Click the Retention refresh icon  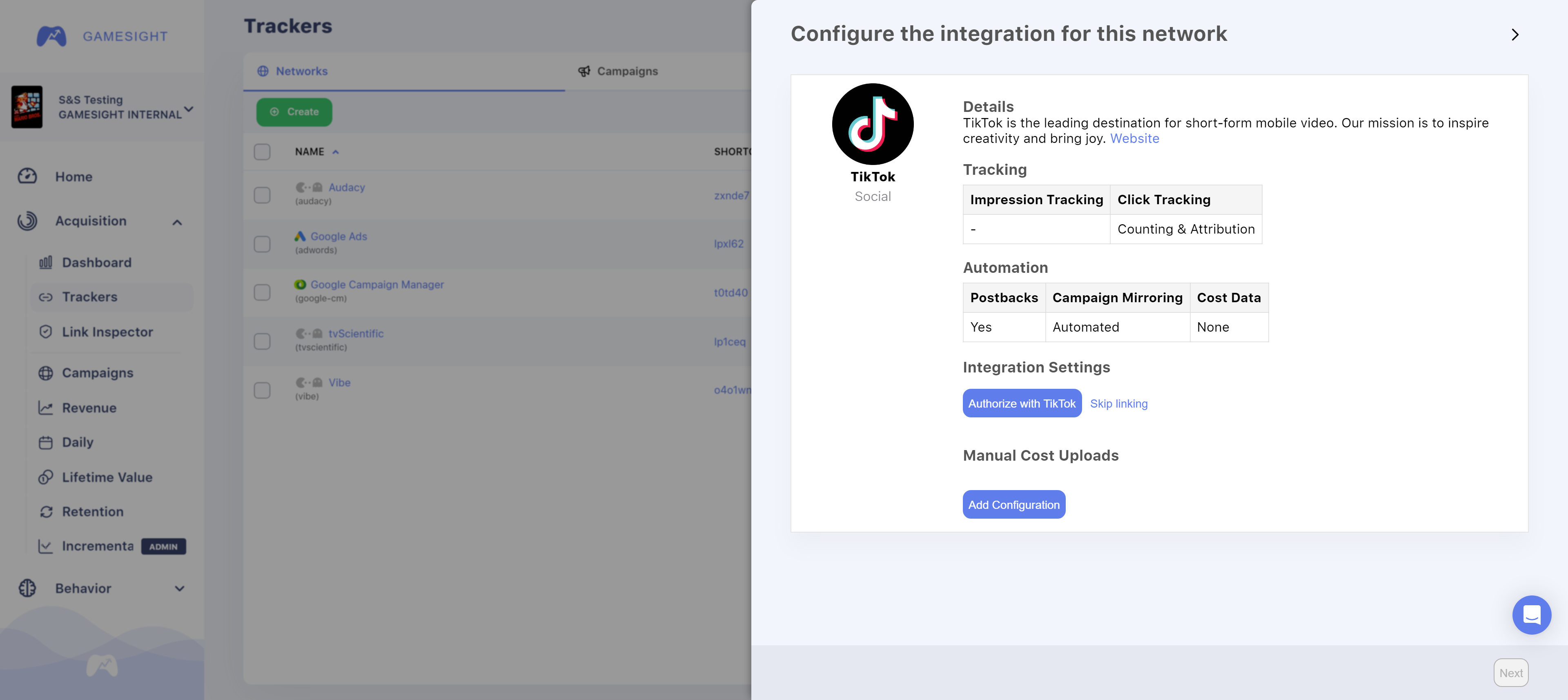[x=46, y=512]
